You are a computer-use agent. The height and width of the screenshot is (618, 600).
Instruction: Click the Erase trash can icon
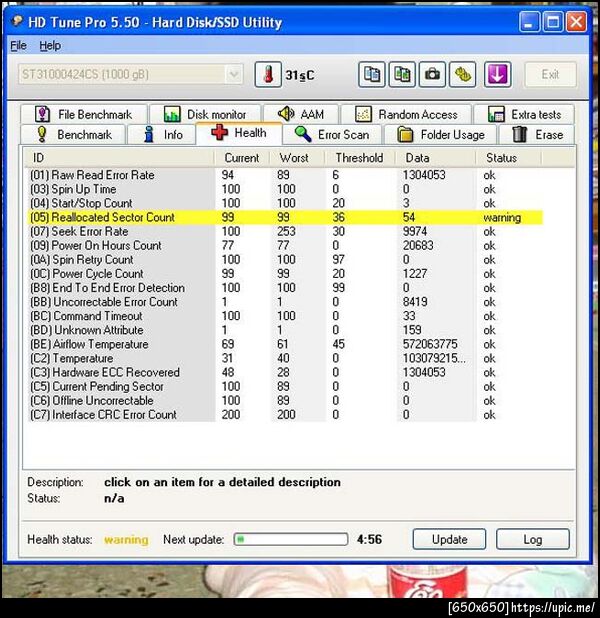click(x=519, y=134)
